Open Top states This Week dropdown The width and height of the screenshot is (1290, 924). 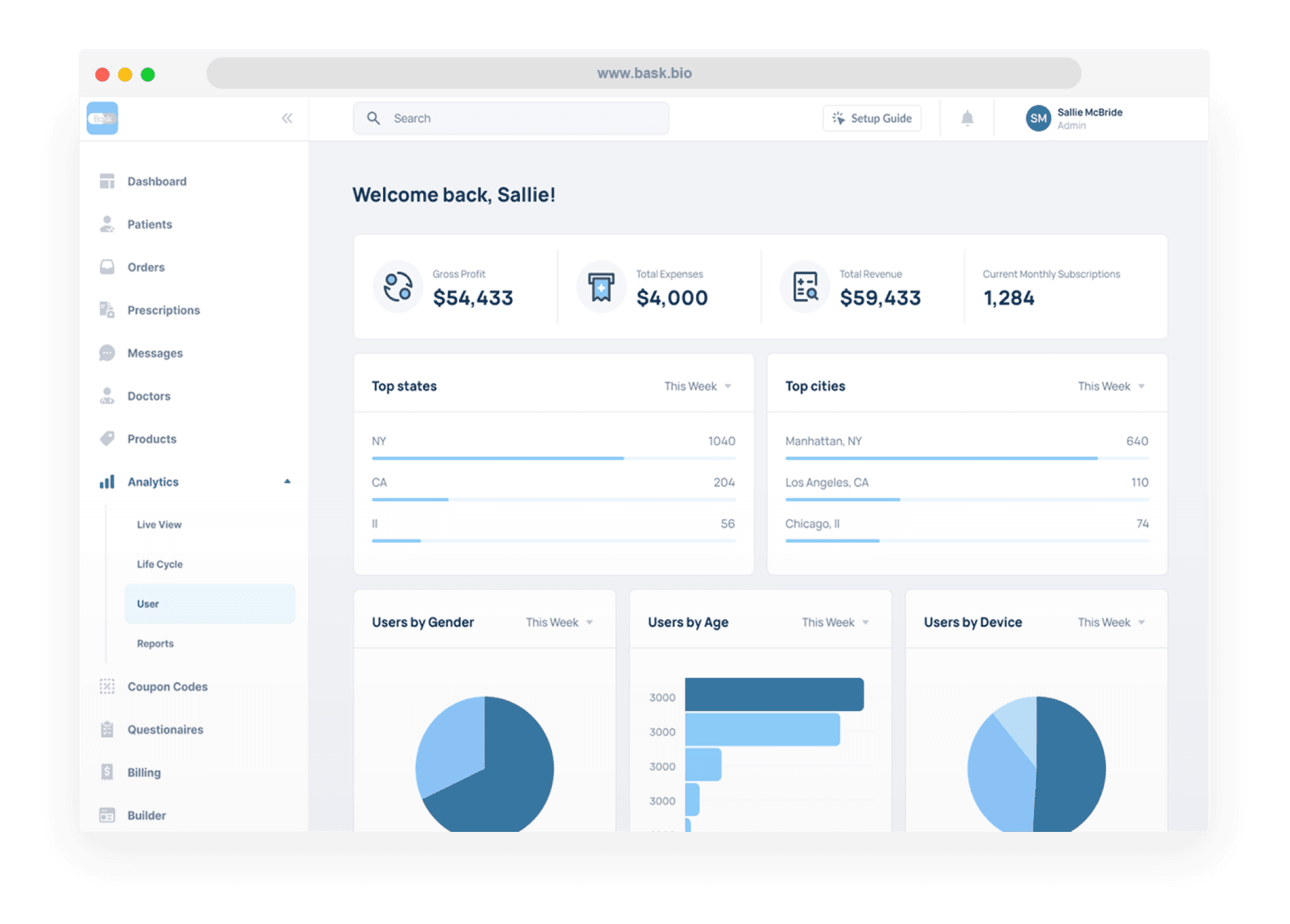pos(697,386)
